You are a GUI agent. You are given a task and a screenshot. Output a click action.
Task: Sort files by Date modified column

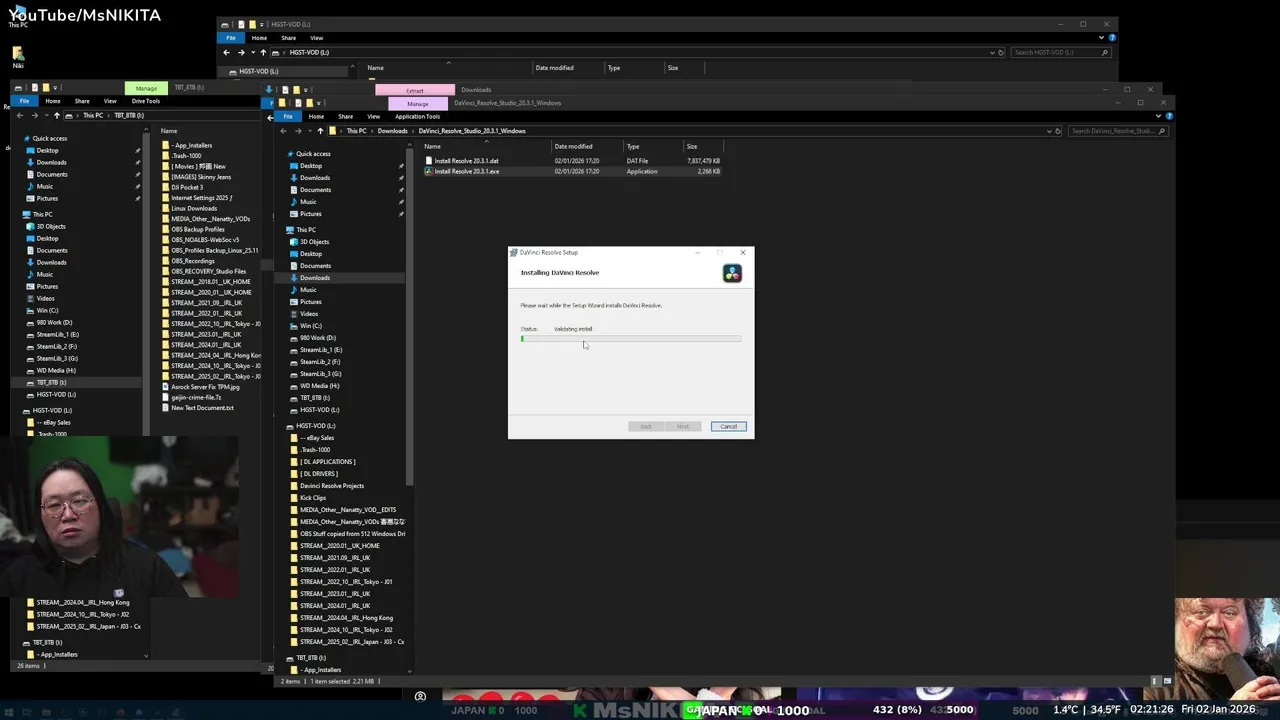pos(574,146)
